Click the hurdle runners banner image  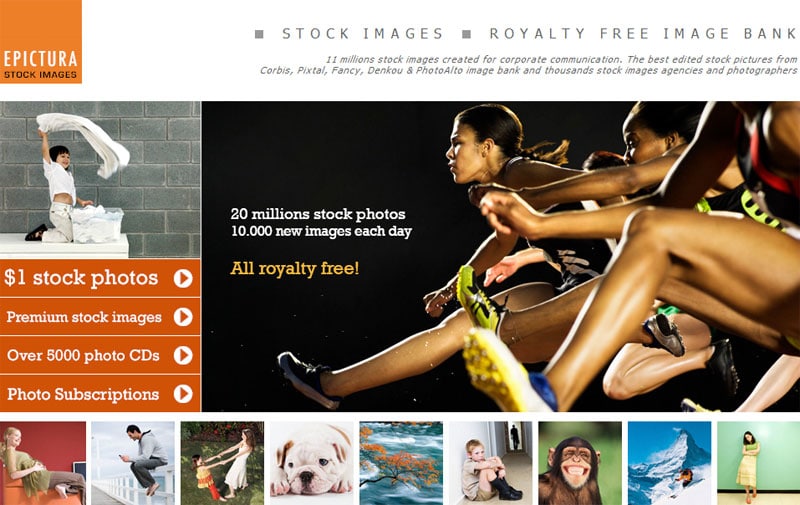point(501,256)
